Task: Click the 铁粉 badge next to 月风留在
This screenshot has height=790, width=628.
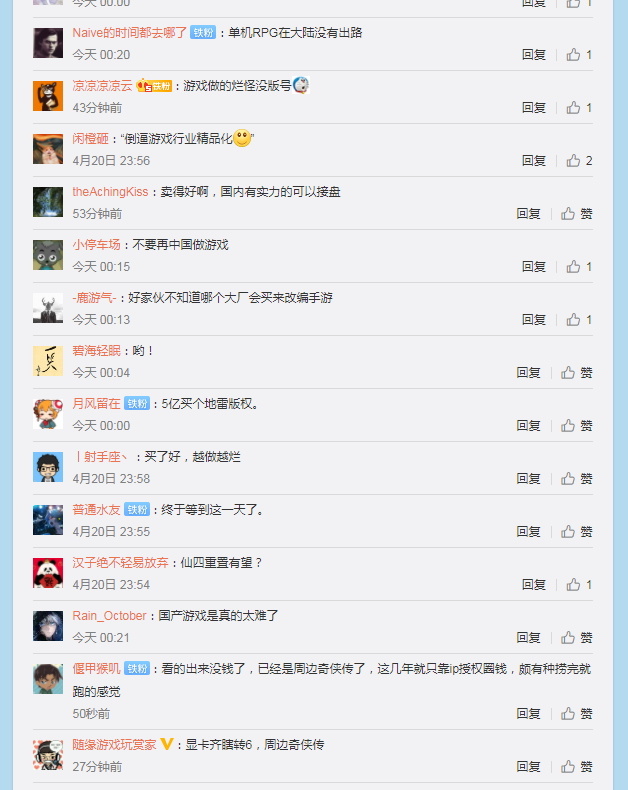Action: tap(137, 404)
